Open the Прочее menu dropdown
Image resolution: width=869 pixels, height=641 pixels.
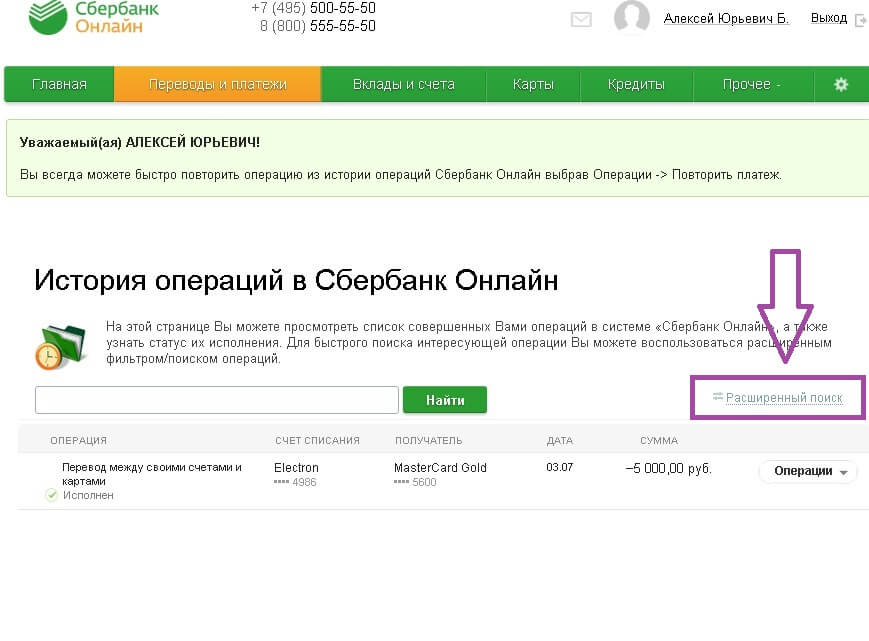click(752, 85)
